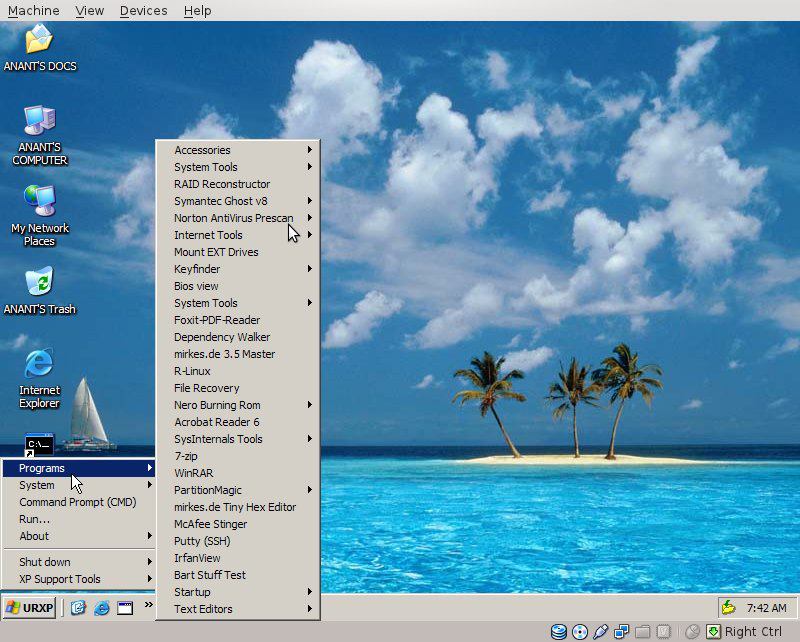Launch Internet Explorer from desktop icon
The image size is (800, 642).
tap(39, 364)
